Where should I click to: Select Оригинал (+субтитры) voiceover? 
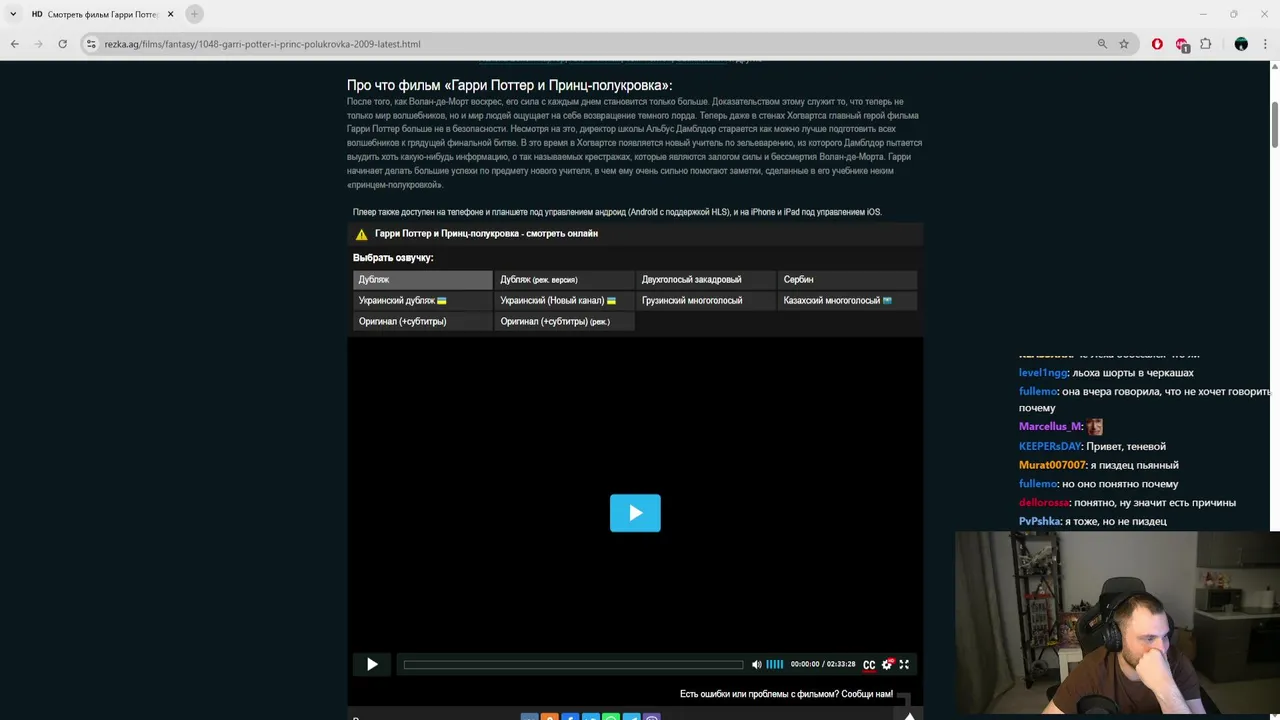pyautogui.click(x=422, y=321)
